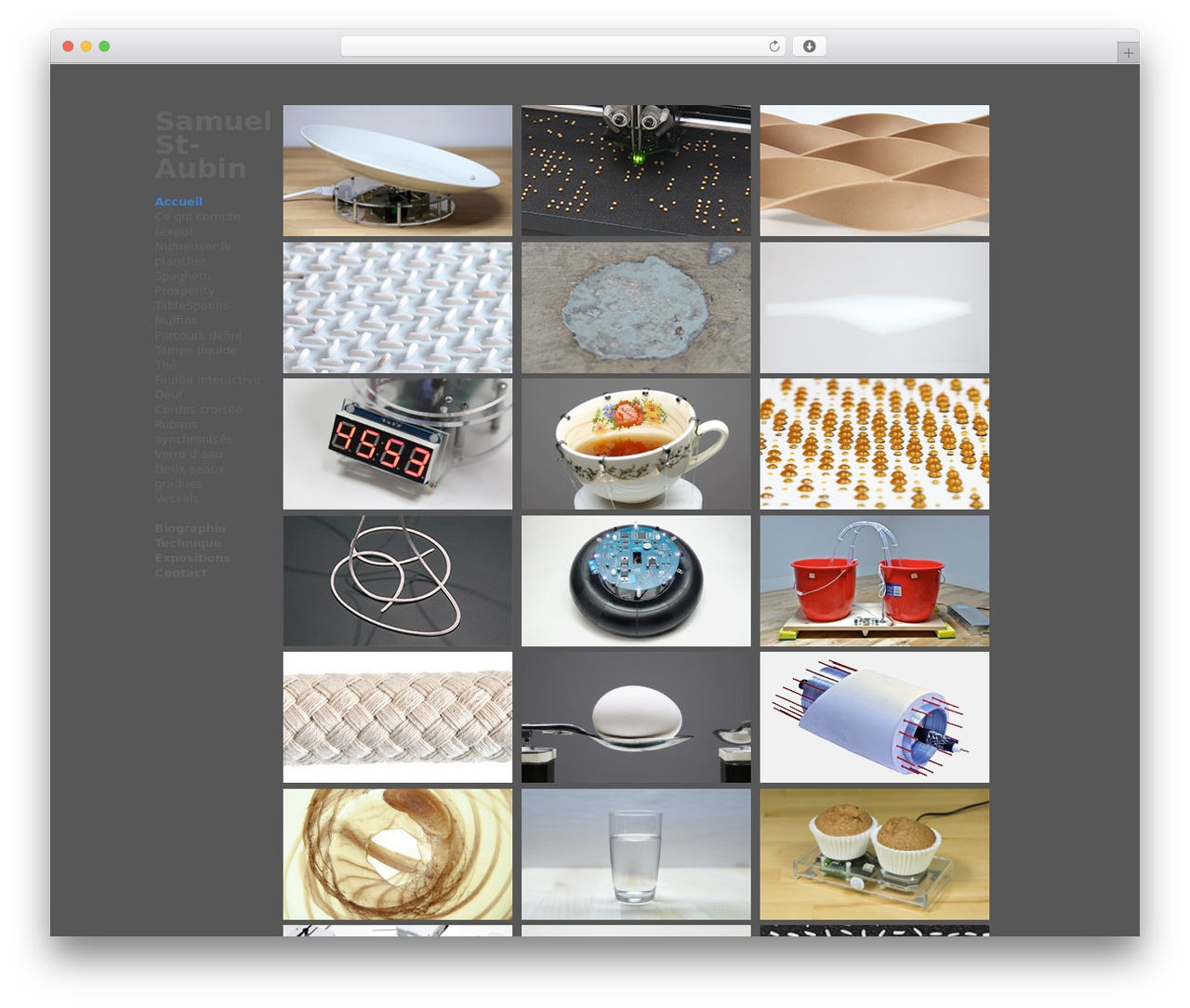Open the white tilted plate thumbnail
This screenshot has height=1008, width=1190.
click(398, 170)
